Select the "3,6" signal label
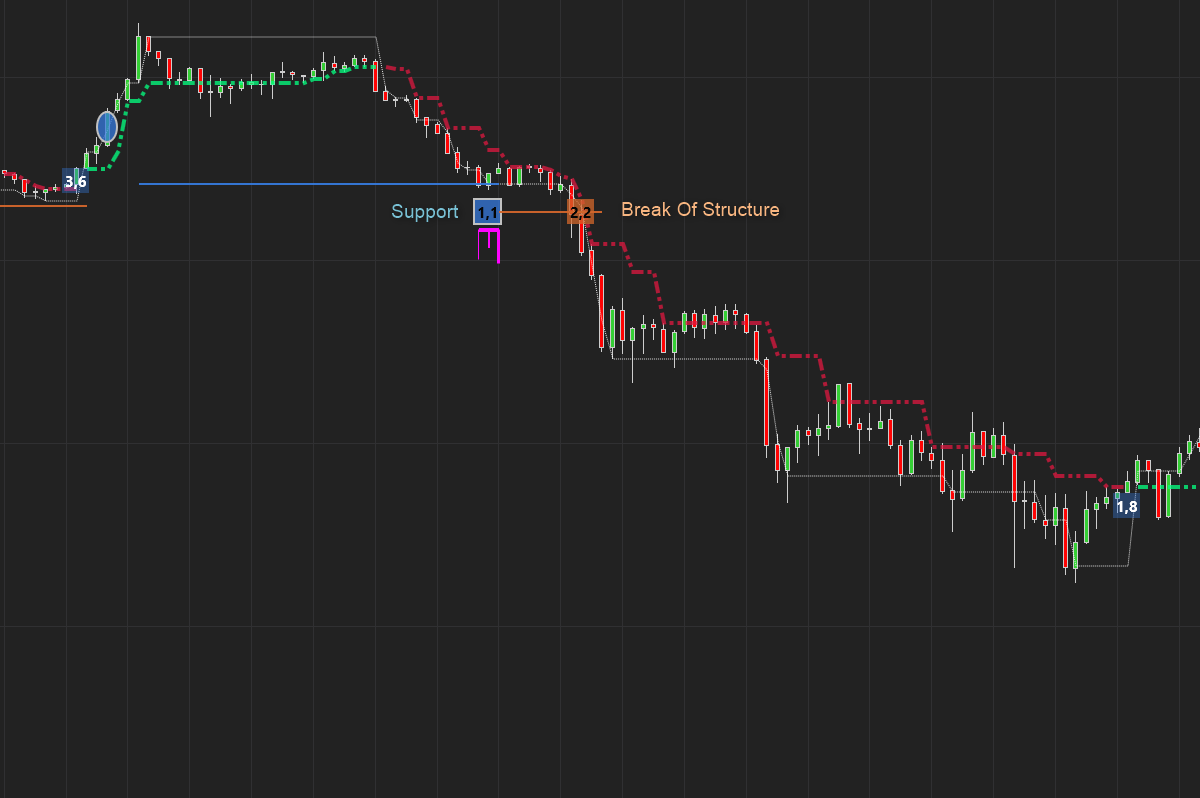 click(75, 181)
